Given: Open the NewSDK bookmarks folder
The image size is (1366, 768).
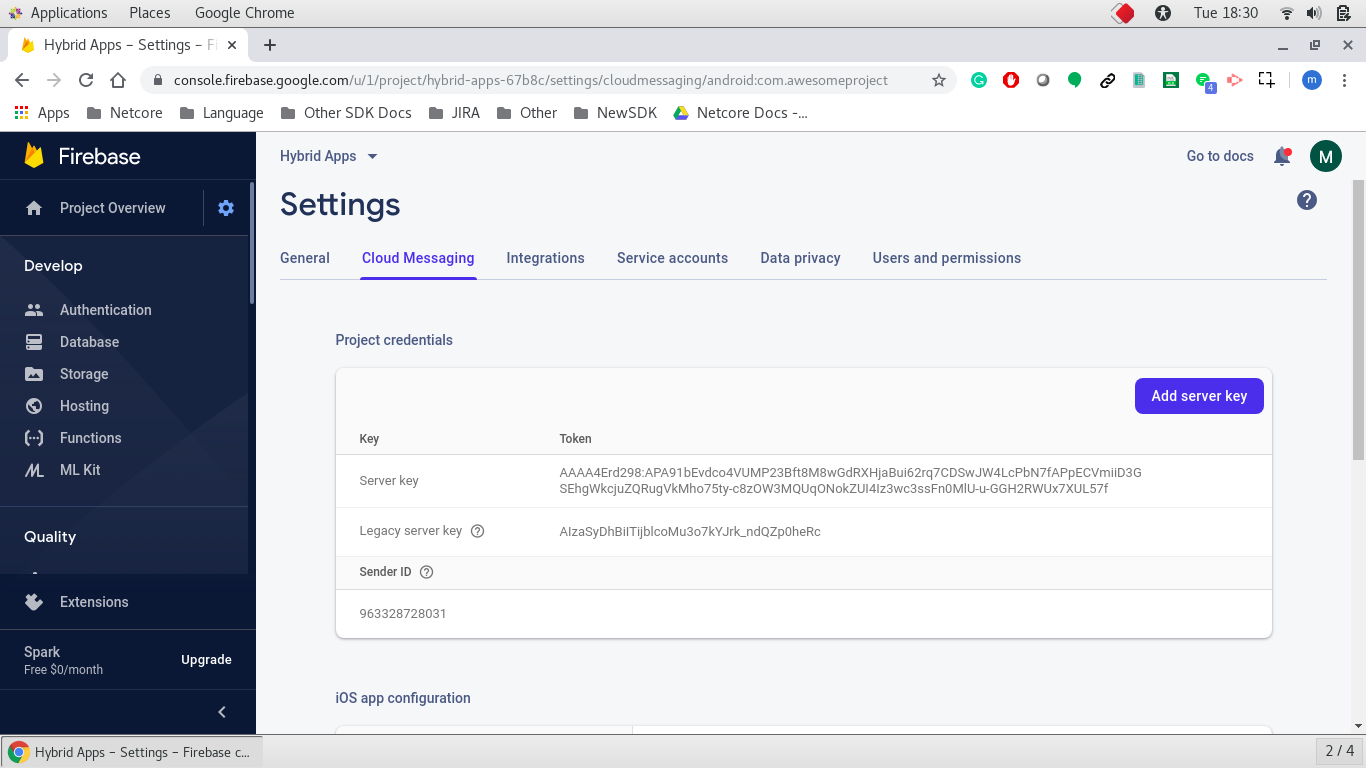Looking at the screenshot, I should point(615,113).
